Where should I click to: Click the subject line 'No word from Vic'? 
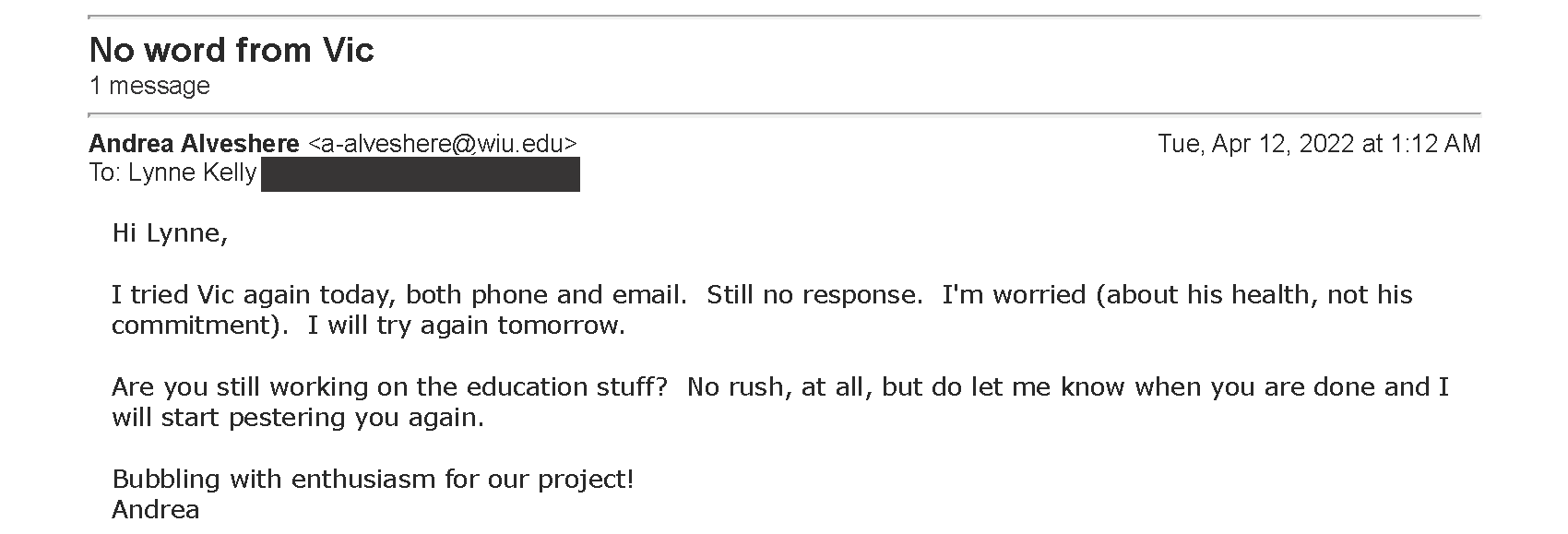[x=232, y=50]
